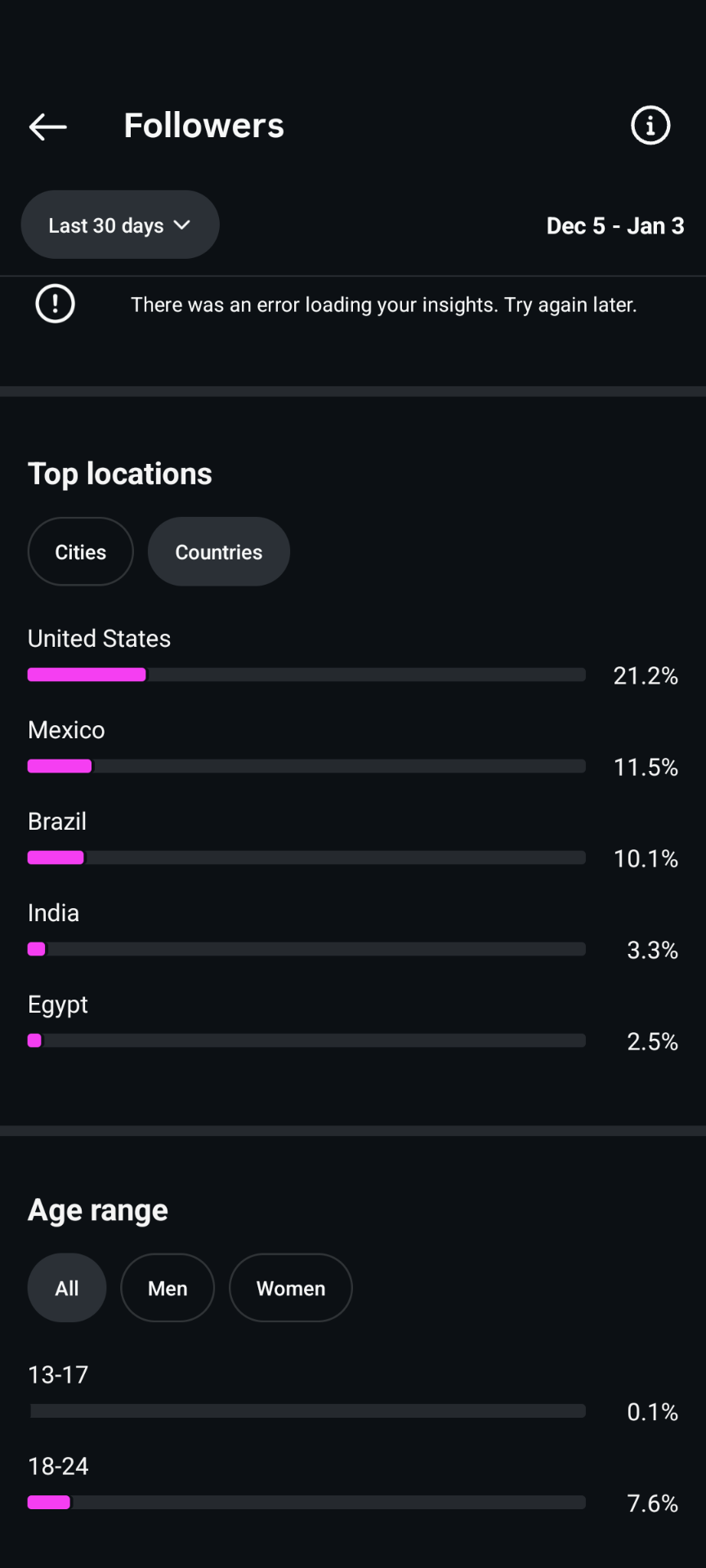The image size is (706, 1568).
Task: Tap the Mexico progress bar
Action: (306, 766)
